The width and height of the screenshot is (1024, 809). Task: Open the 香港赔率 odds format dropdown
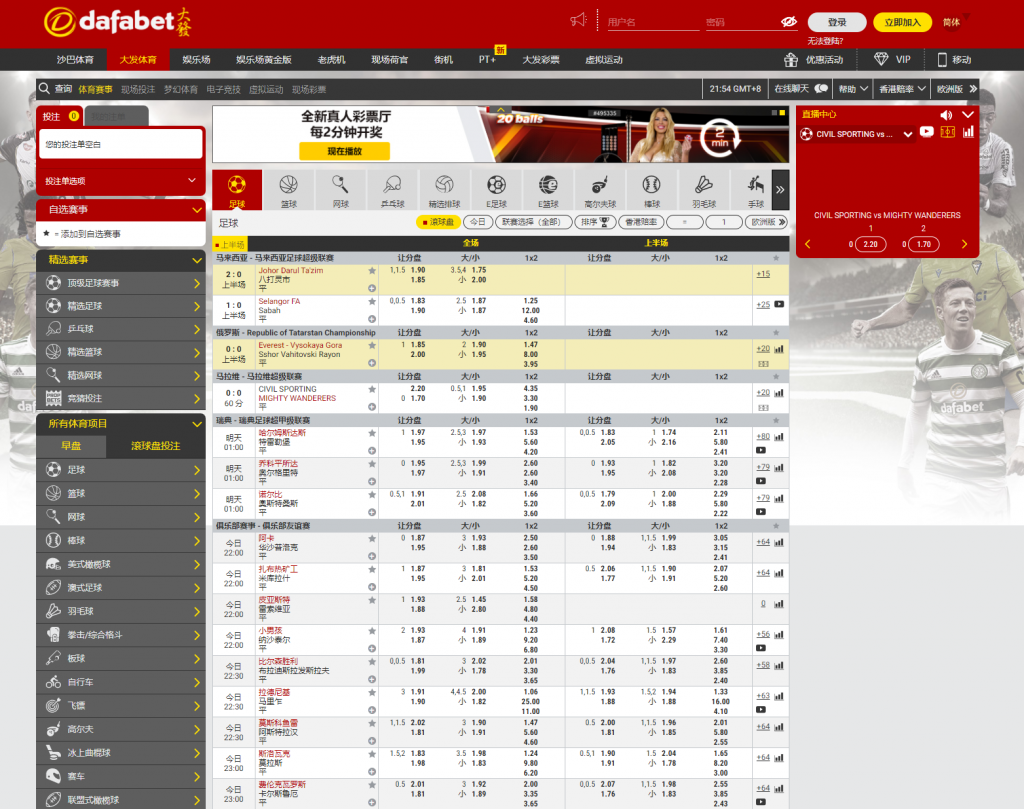[900, 88]
